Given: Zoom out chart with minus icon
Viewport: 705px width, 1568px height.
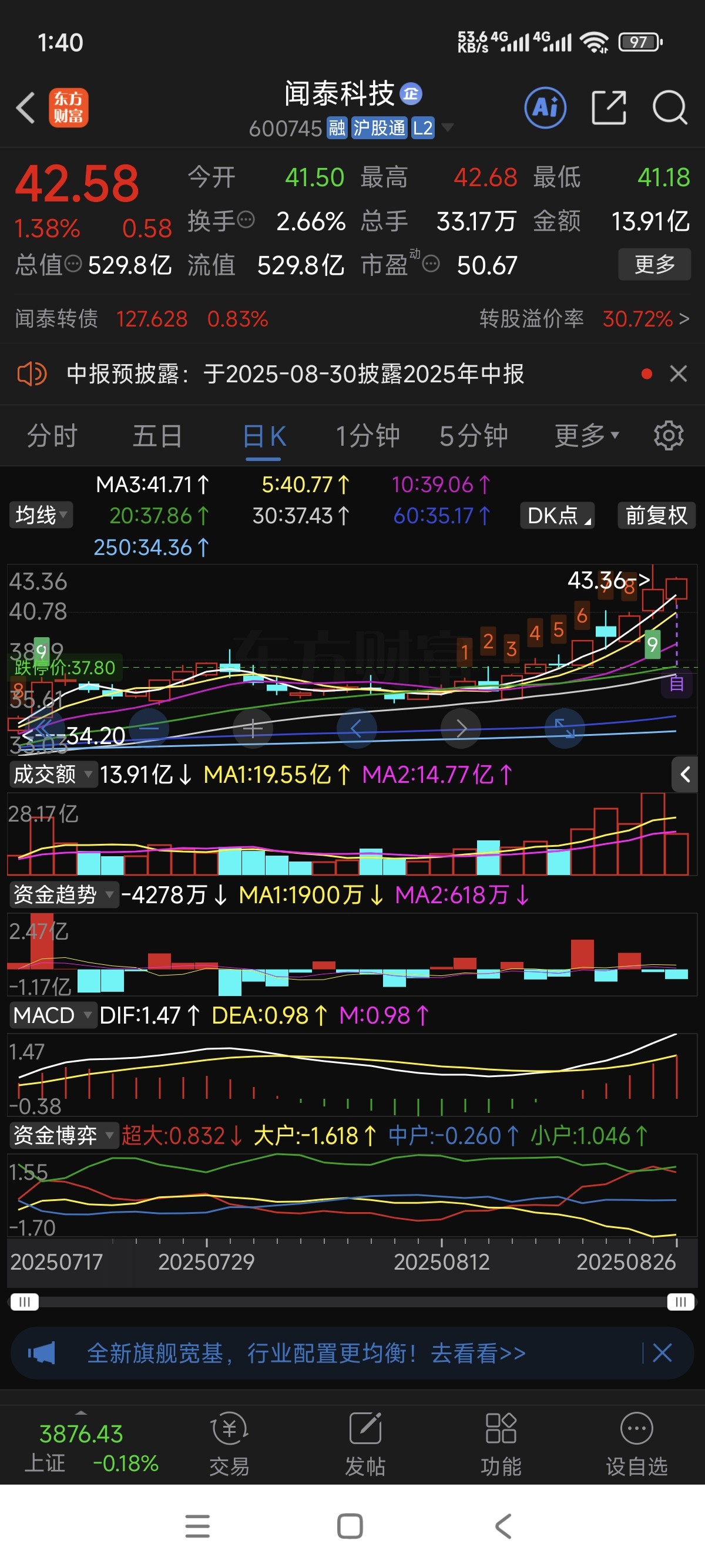Looking at the screenshot, I should pyautogui.click(x=149, y=728).
